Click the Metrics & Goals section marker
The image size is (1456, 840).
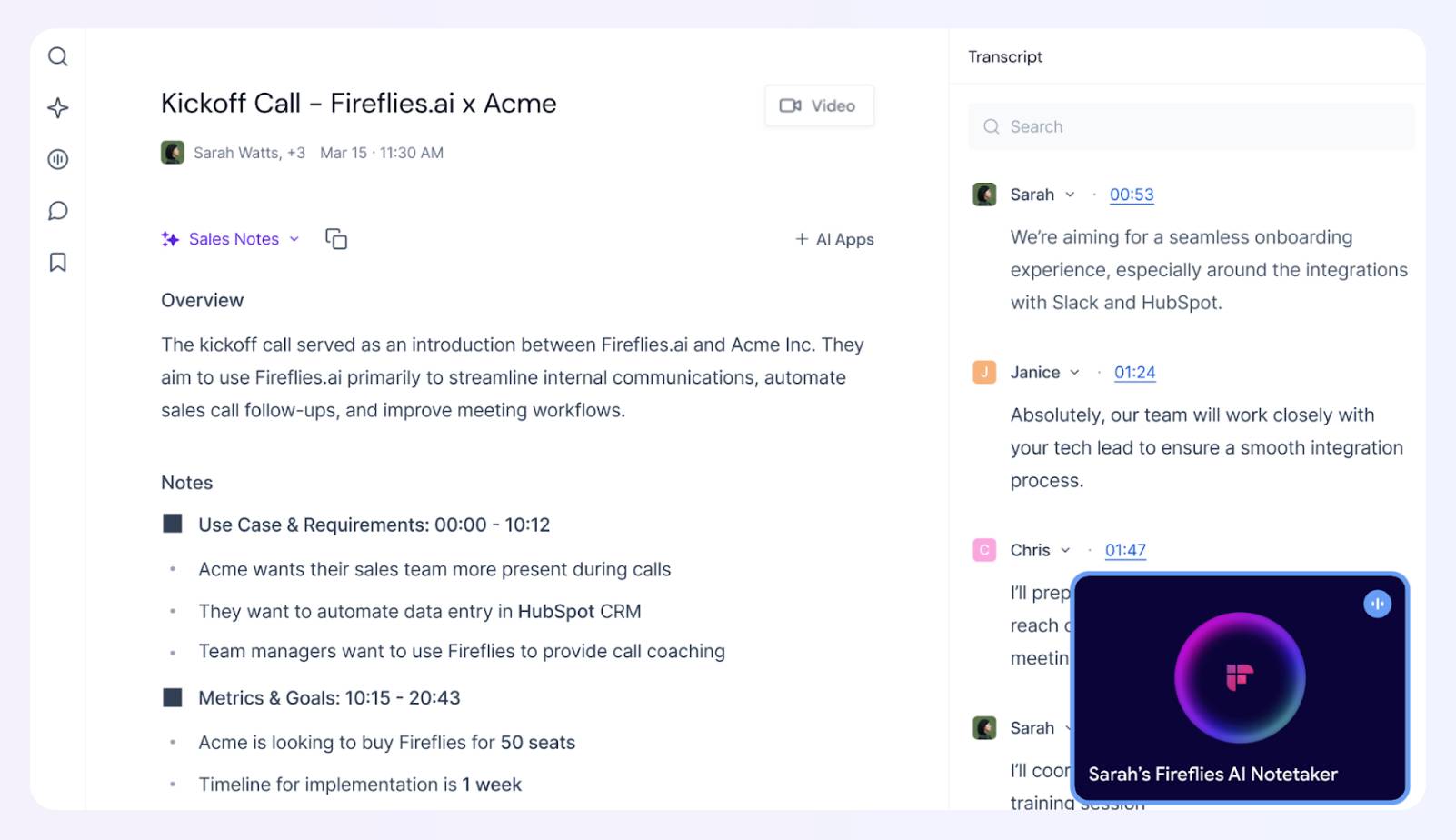(x=173, y=697)
